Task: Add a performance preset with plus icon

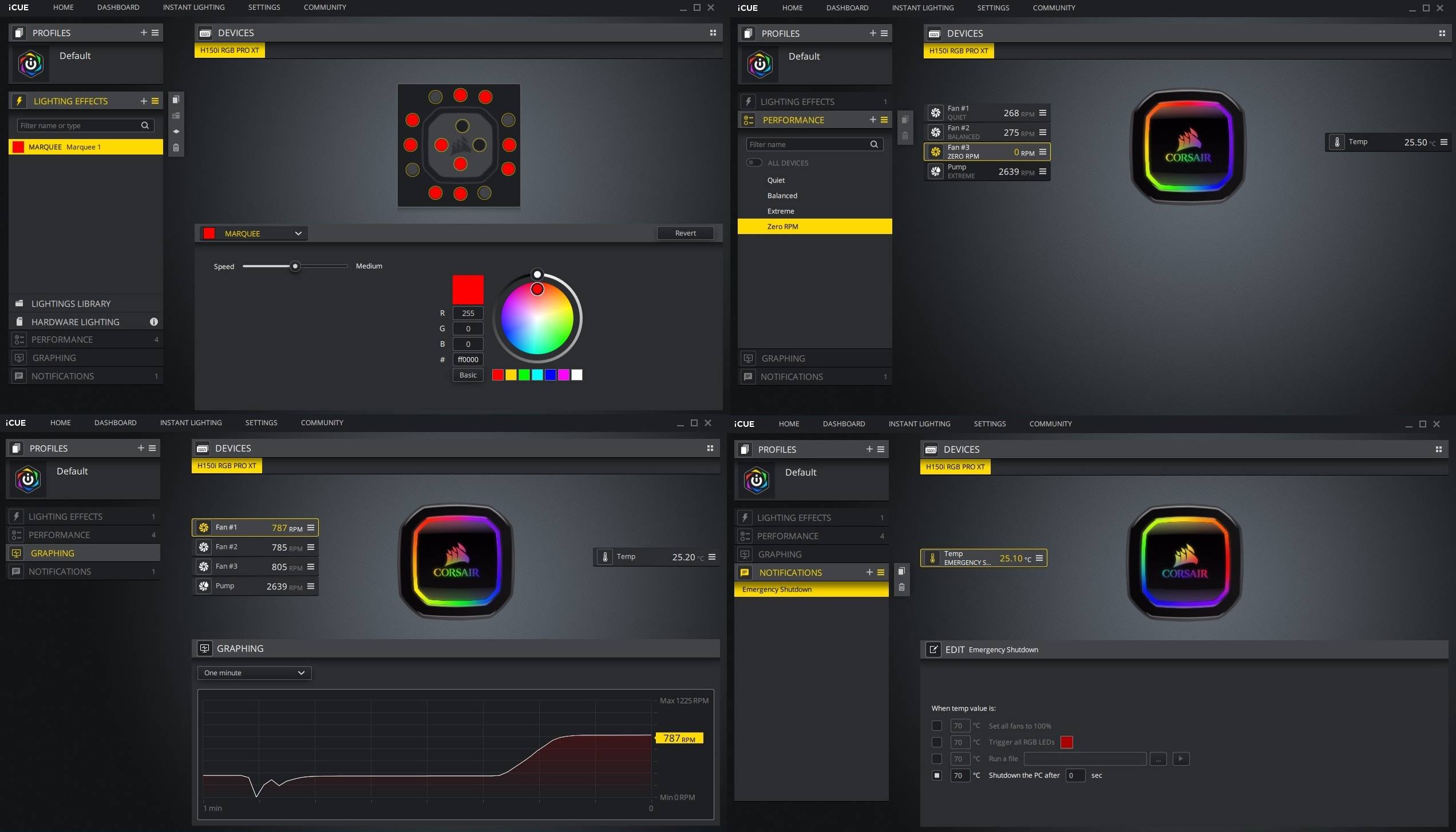Action: click(873, 120)
